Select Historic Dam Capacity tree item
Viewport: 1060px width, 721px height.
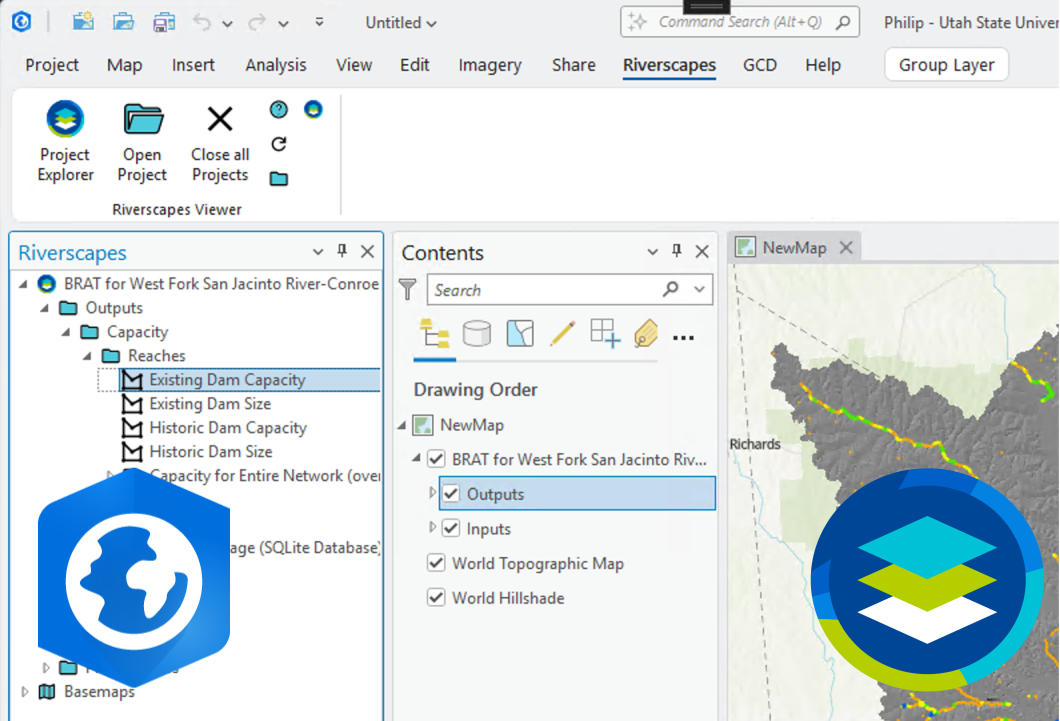227,428
